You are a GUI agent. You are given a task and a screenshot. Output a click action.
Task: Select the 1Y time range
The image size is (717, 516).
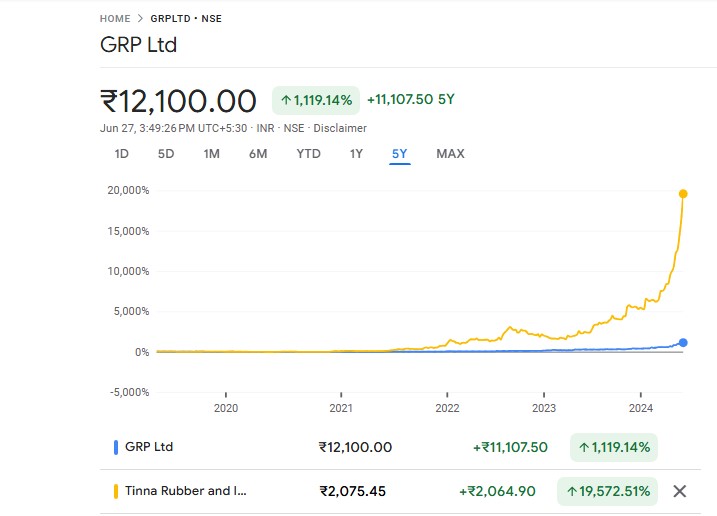click(356, 154)
